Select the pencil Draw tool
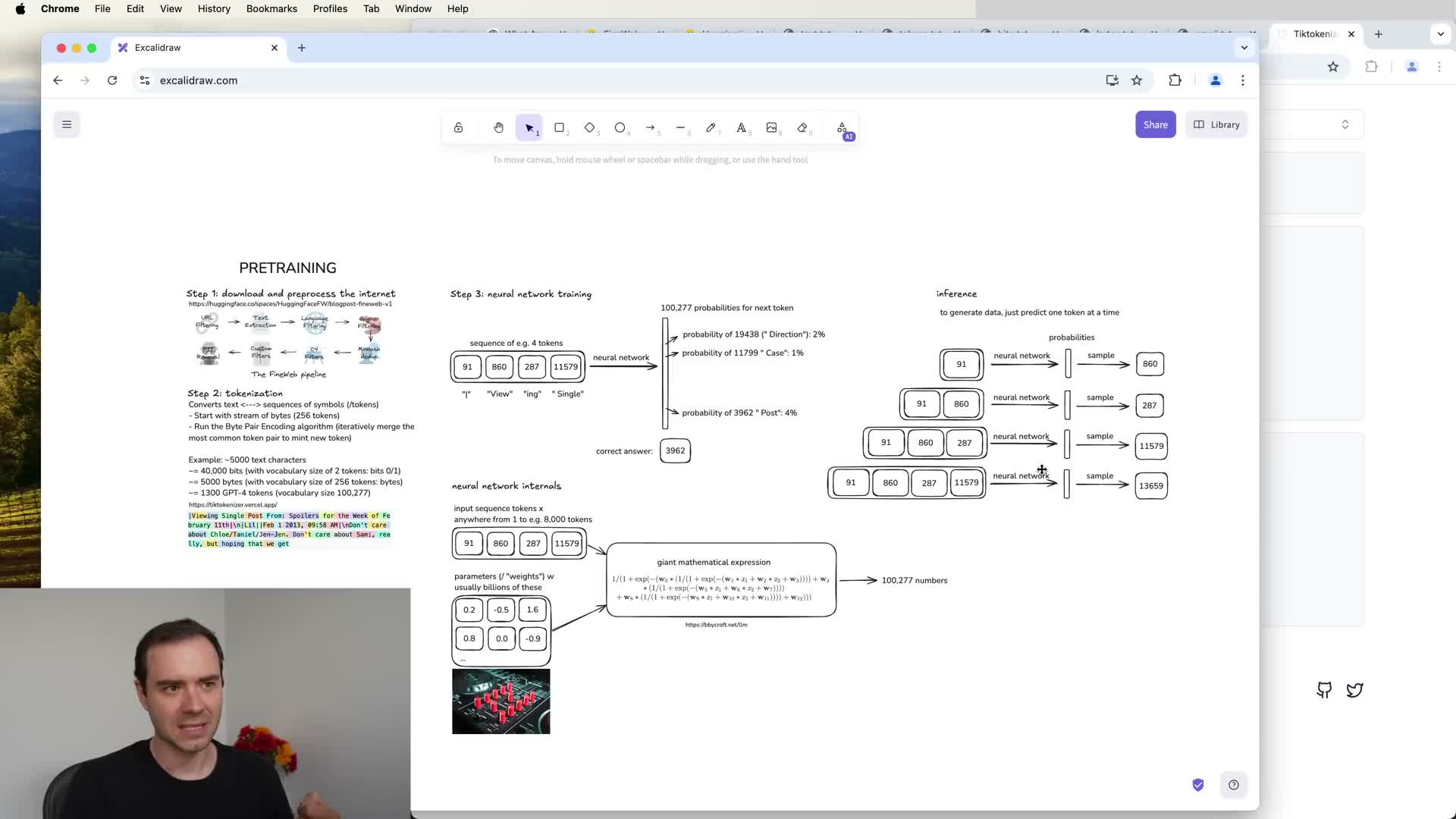The image size is (1456, 819). 711,127
